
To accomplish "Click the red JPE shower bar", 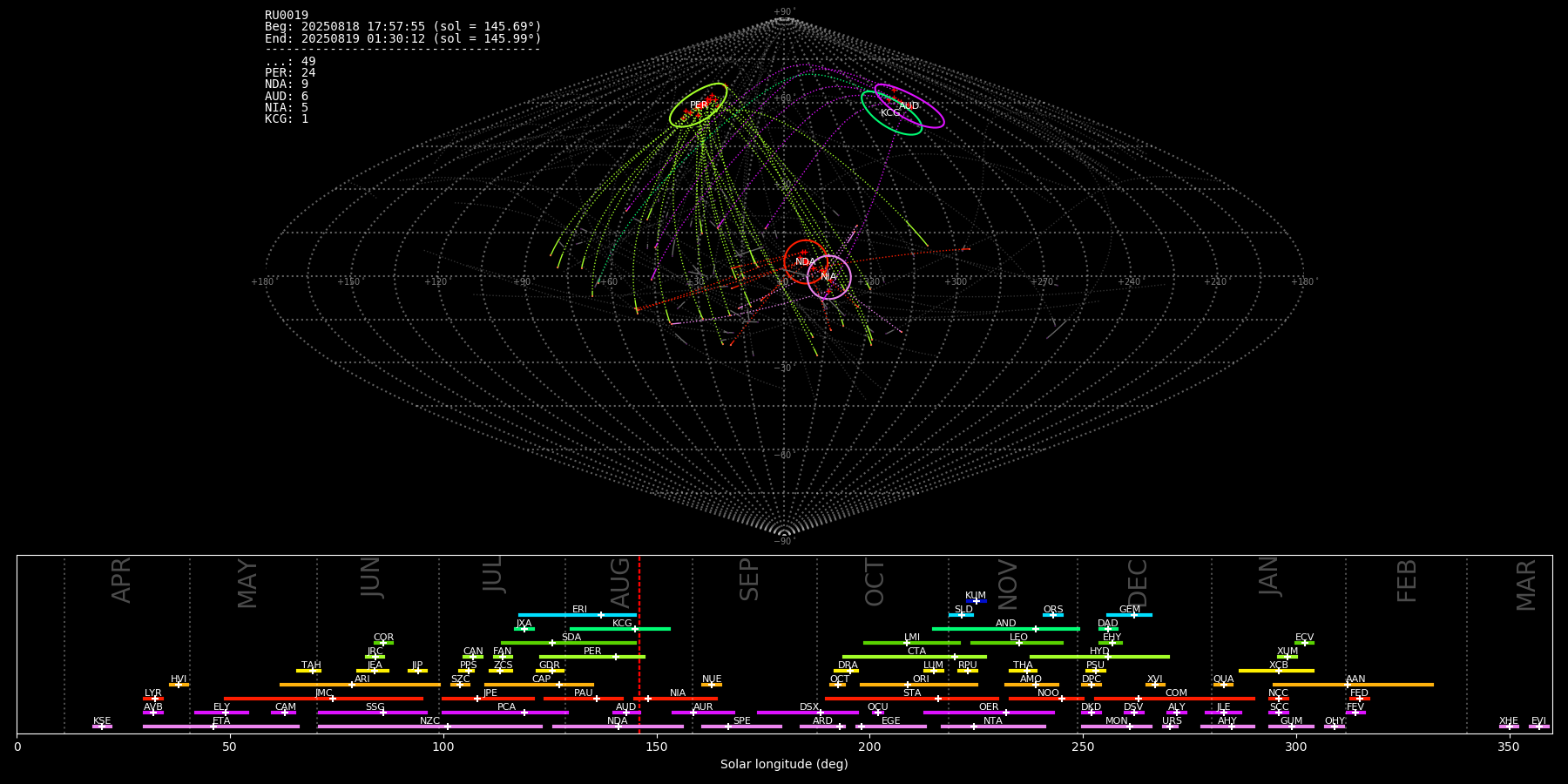I will coord(488,699).
